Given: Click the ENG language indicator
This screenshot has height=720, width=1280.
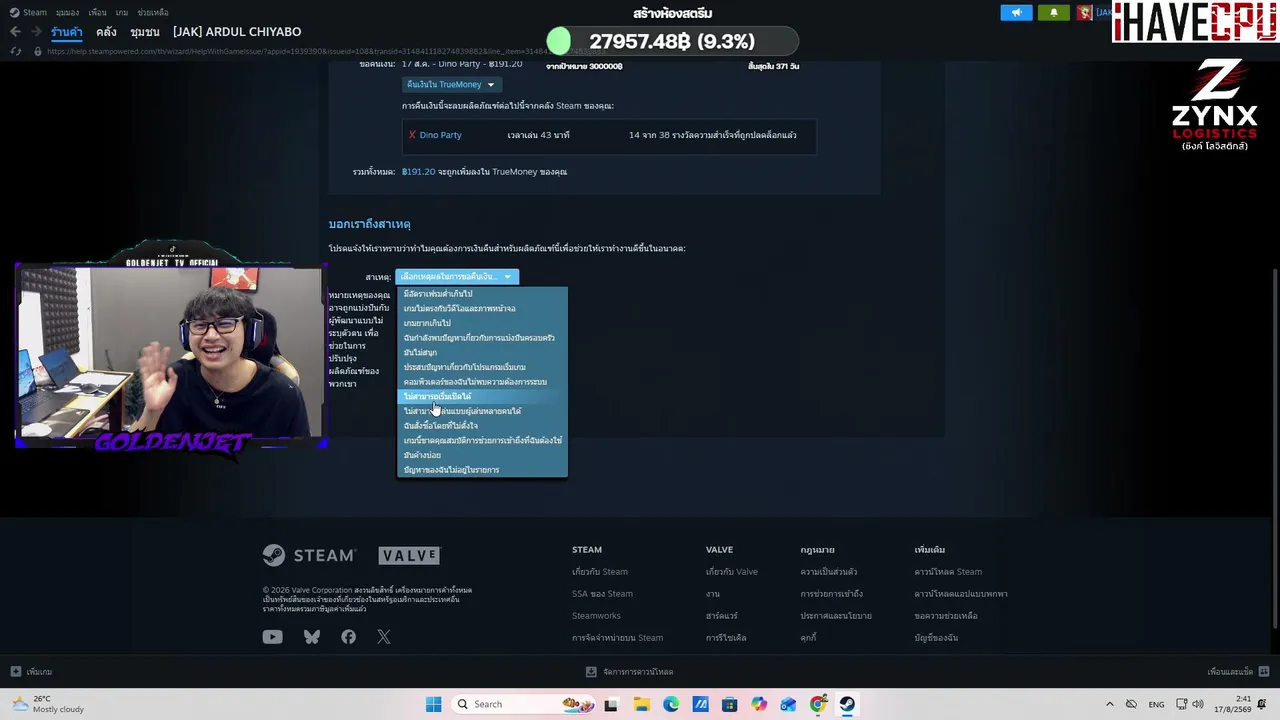Looking at the screenshot, I should pos(1156,704).
